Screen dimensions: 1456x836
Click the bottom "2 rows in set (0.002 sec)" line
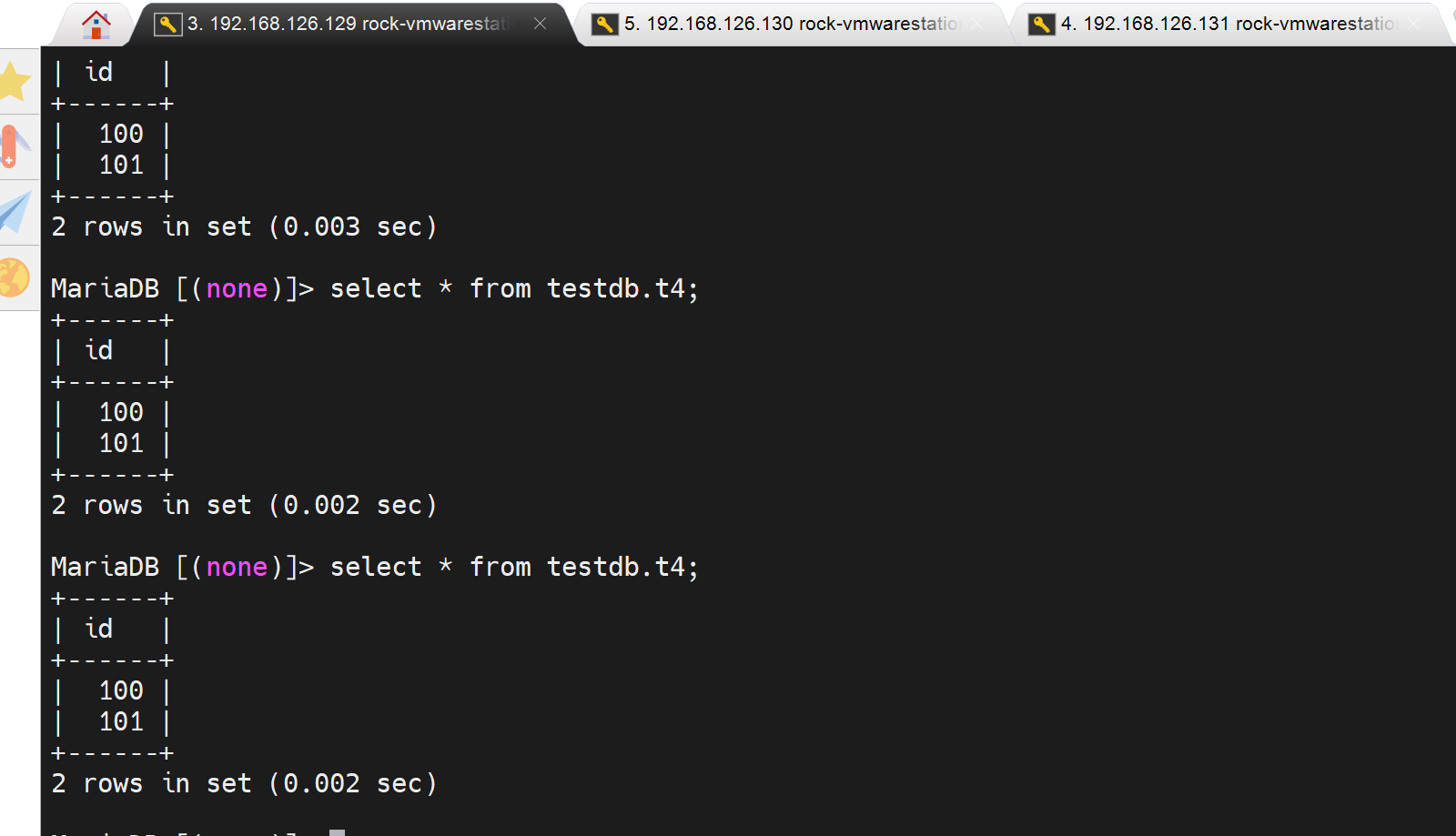click(244, 783)
